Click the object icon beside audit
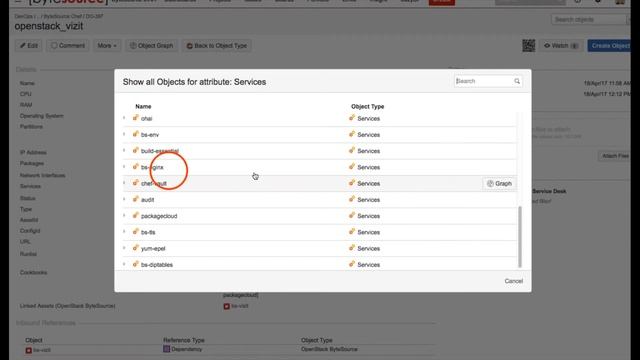Viewport: 640px width, 360px height. point(136,199)
